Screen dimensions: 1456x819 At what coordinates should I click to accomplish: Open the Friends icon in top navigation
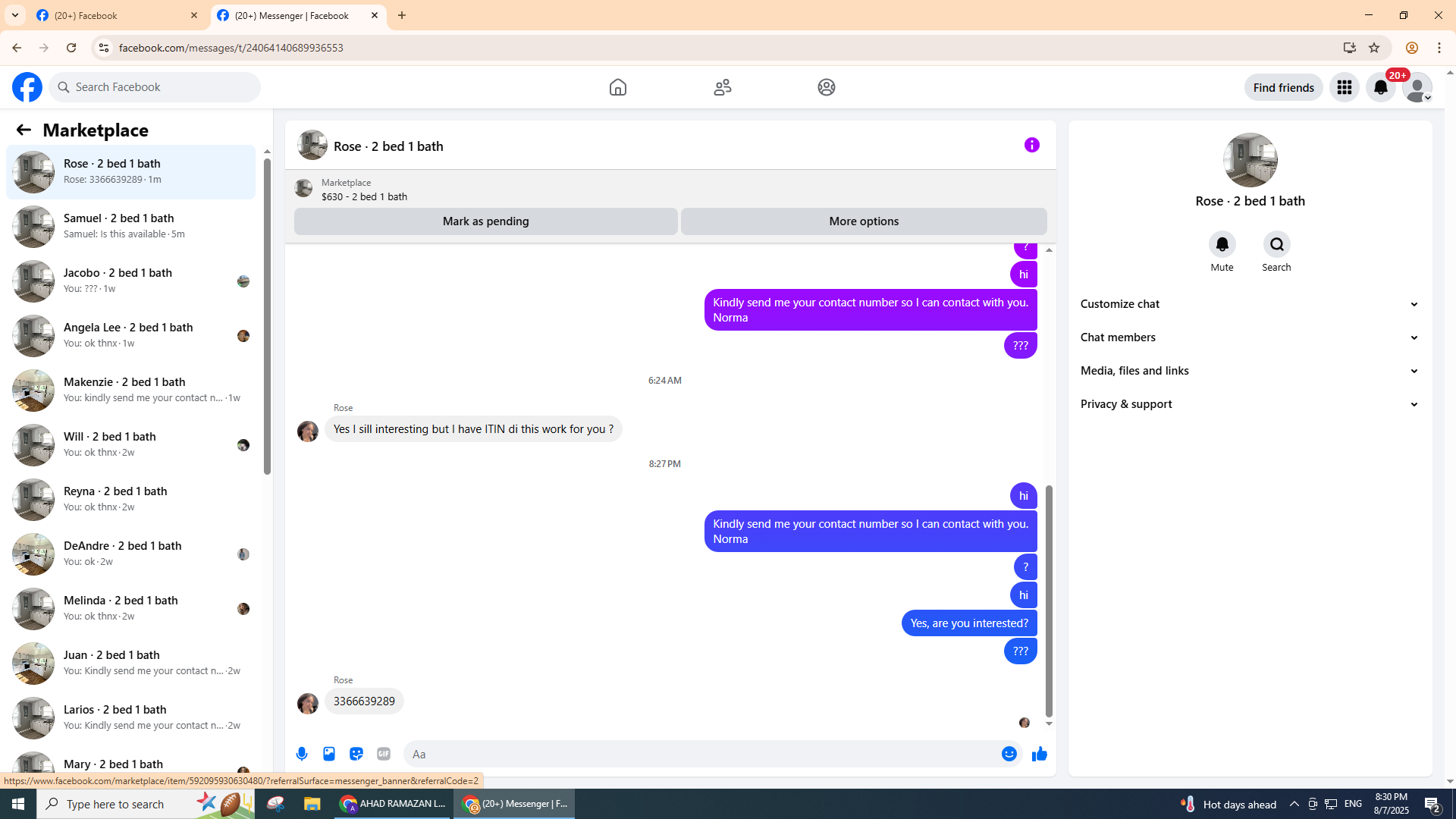click(x=723, y=87)
